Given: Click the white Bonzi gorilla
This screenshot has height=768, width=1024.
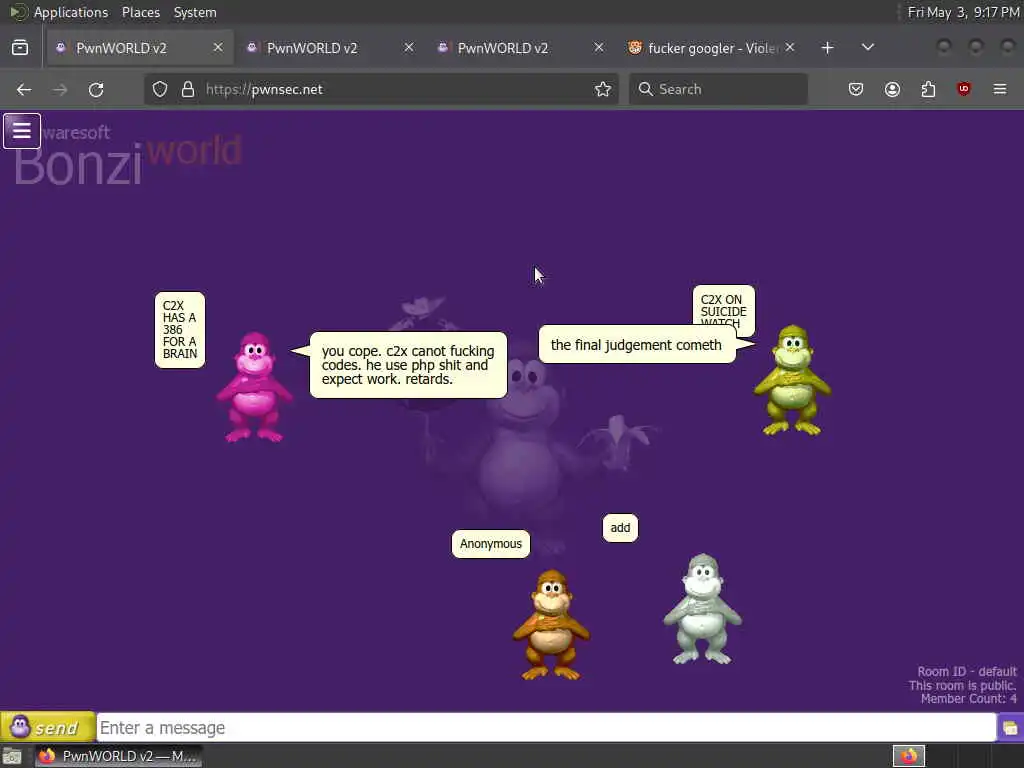Looking at the screenshot, I should pyautogui.click(x=703, y=609).
